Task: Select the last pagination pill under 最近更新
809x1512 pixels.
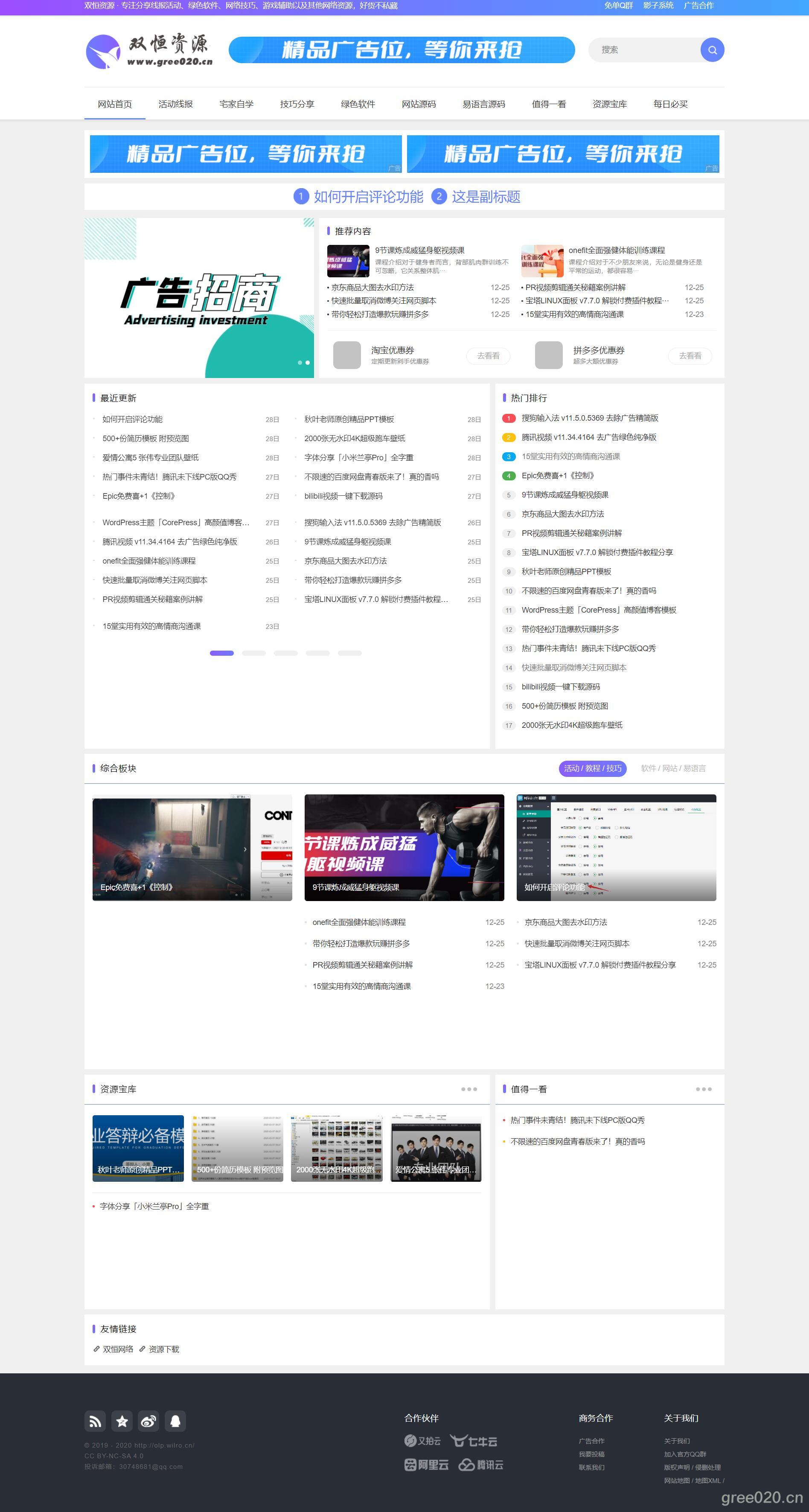Action: pos(349,653)
